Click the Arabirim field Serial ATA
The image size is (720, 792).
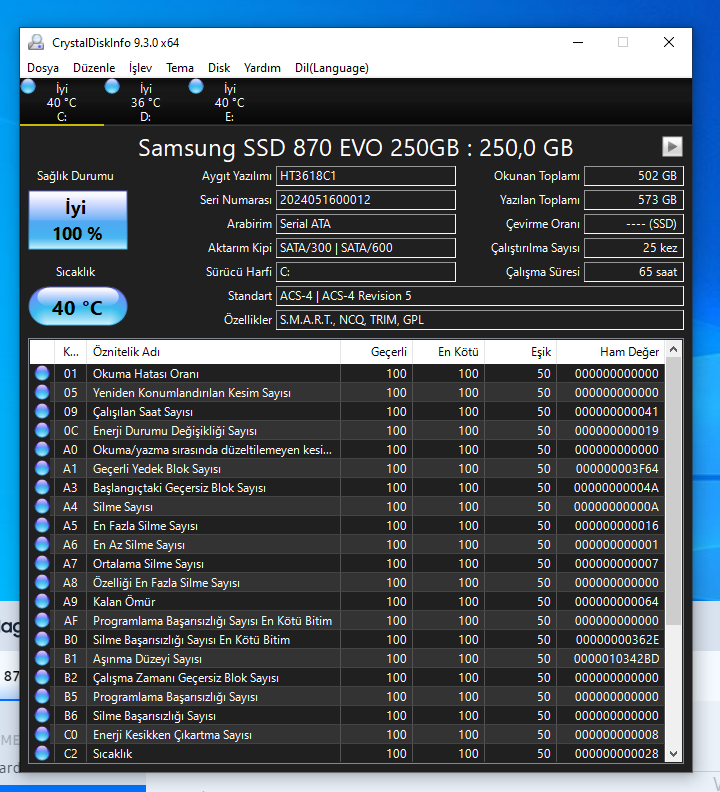(366, 224)
